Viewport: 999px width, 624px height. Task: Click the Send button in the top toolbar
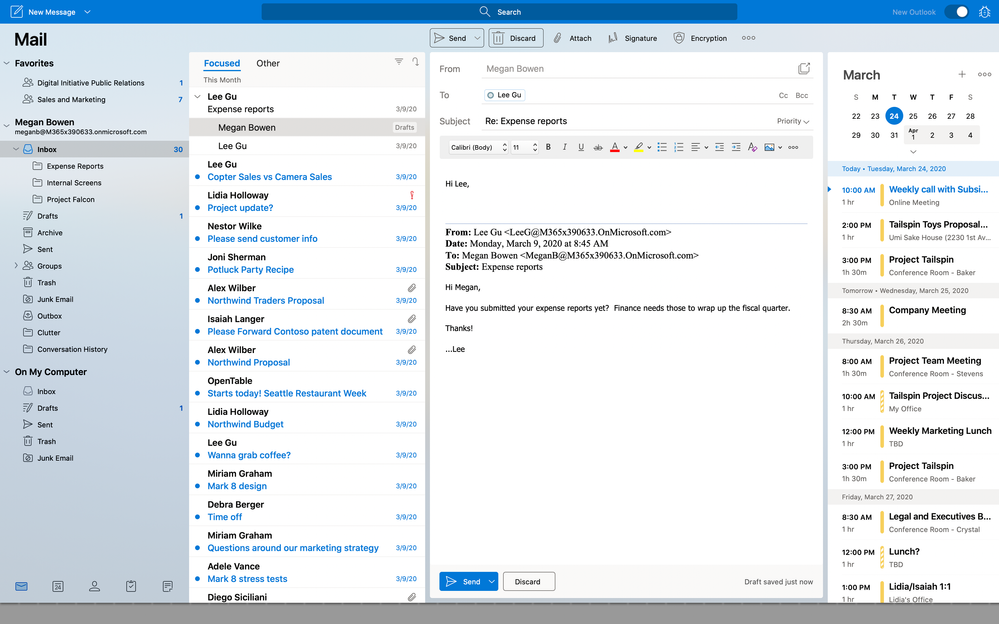pos(450,38)
